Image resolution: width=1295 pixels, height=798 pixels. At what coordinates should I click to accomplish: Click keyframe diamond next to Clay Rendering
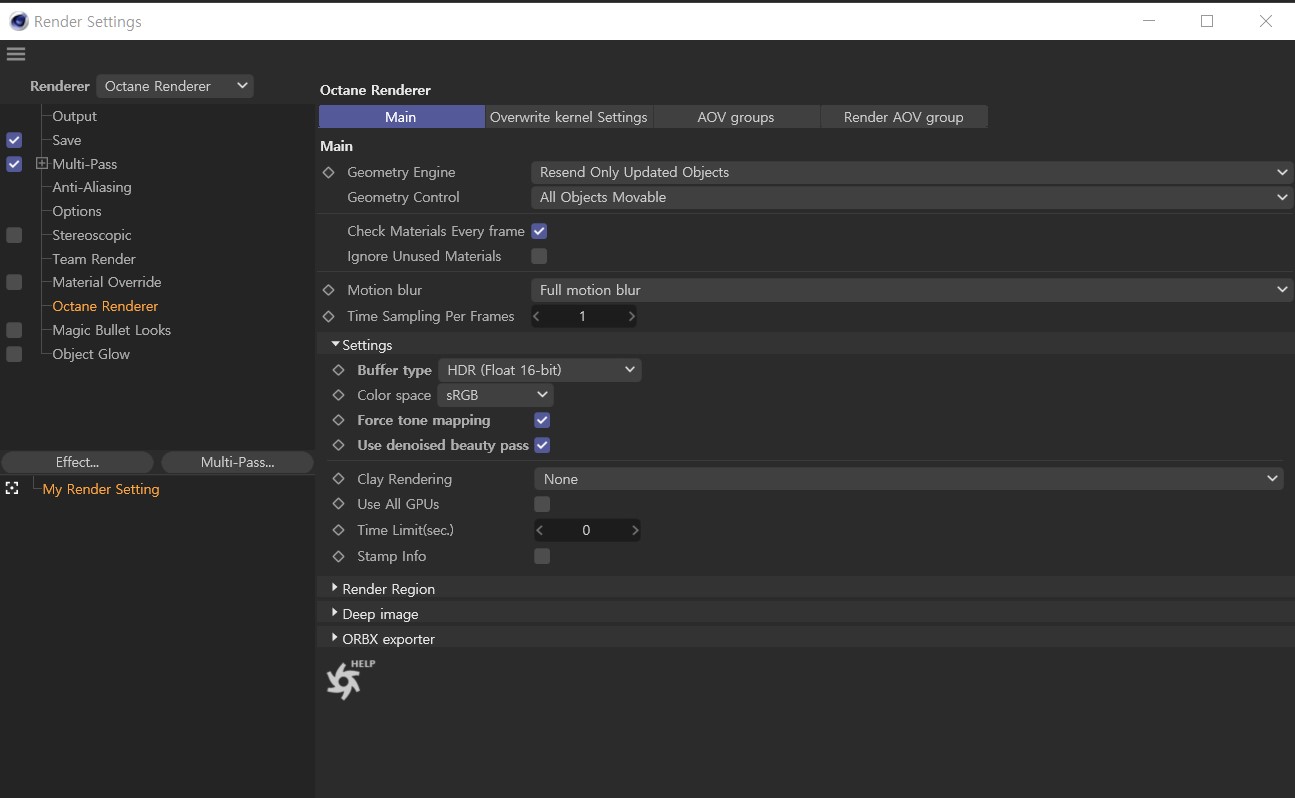(339, 479)
